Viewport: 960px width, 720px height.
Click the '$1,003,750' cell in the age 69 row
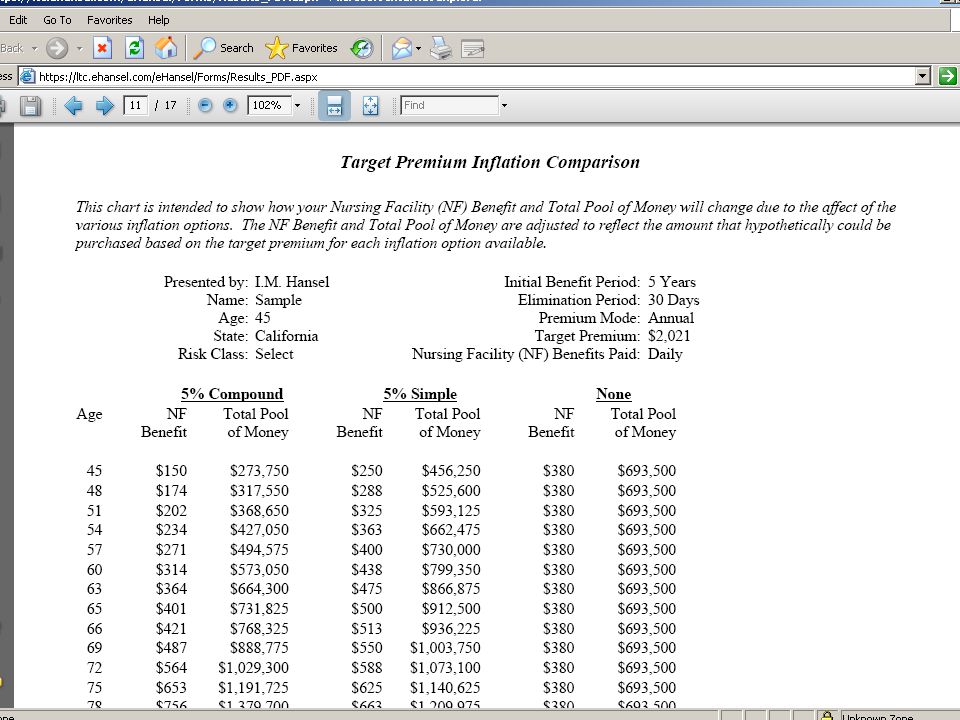point(445,648)
